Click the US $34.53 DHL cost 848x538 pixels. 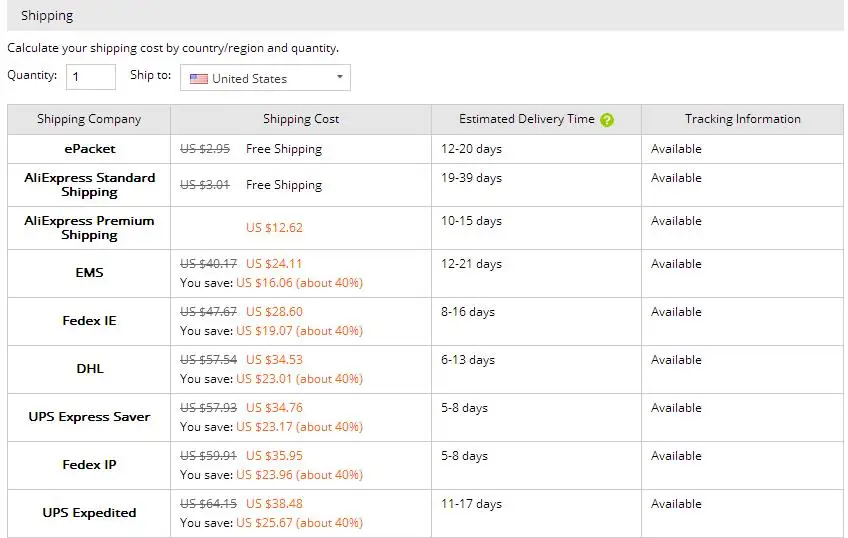(x=274, y=360)
